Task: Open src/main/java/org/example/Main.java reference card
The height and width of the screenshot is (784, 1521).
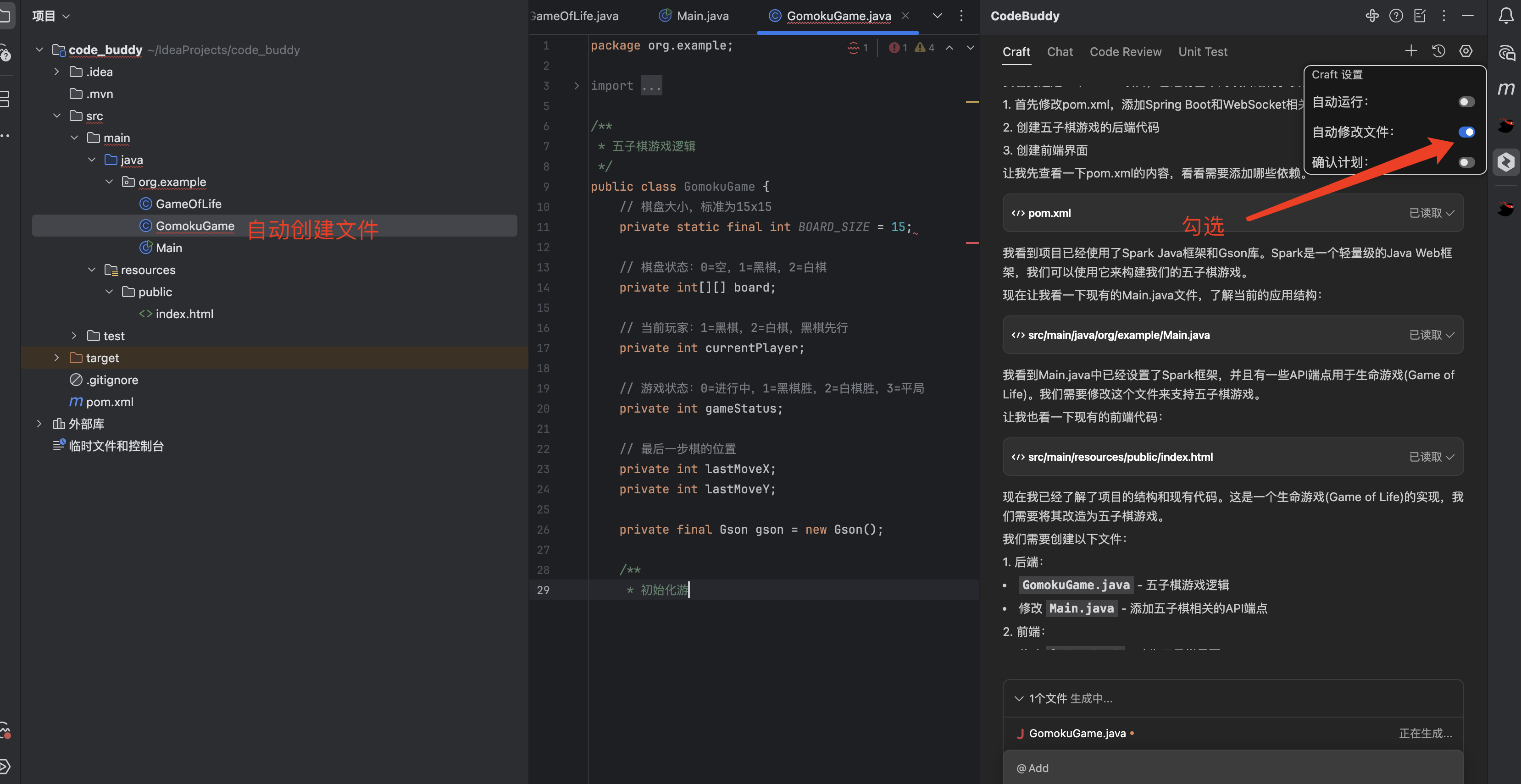Action: (x=1233, y=335)
